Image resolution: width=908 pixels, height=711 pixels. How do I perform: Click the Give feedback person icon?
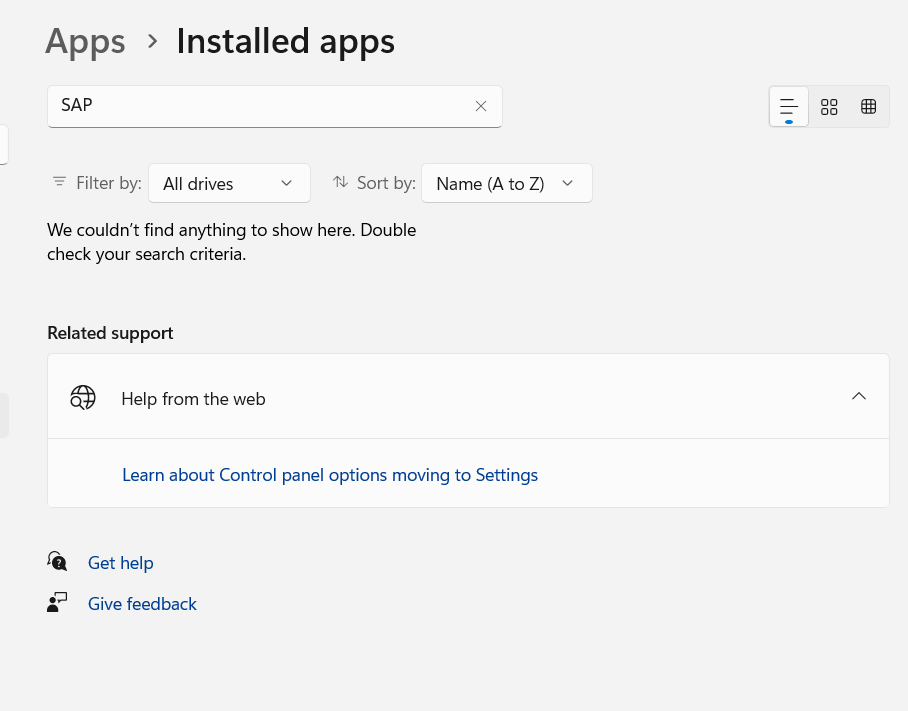pyautogui.click(x=57, y=602)
